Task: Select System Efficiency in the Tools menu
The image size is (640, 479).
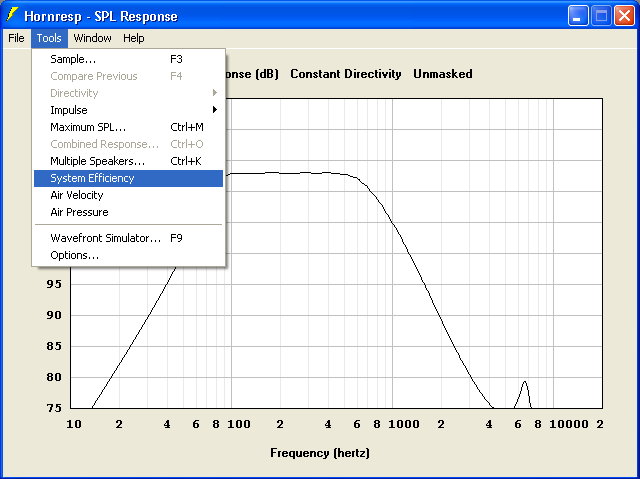Action: tap(129, 178)
